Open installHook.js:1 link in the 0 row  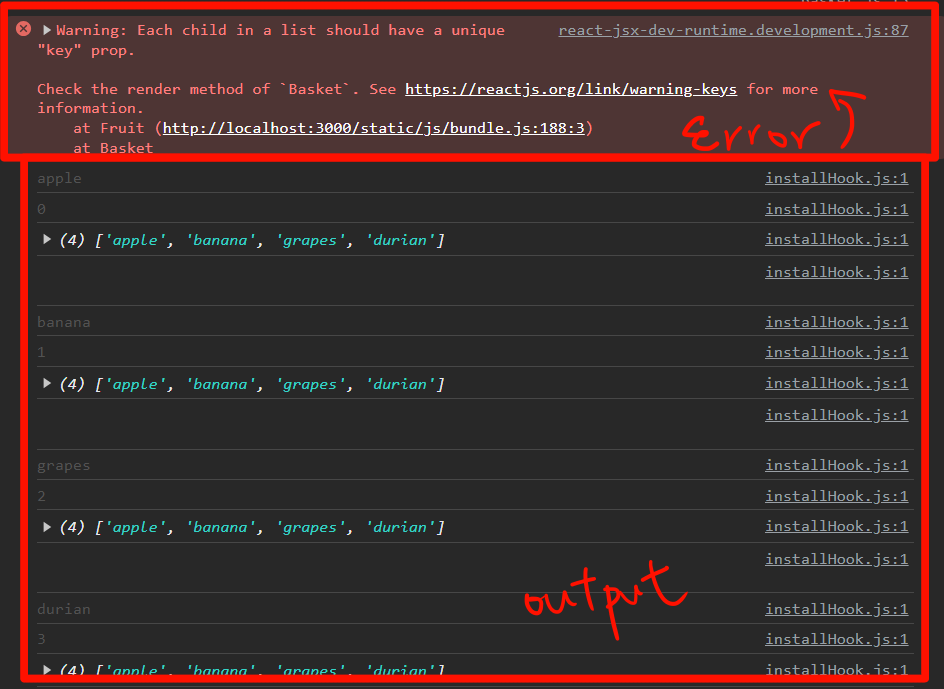coord(836,209)
